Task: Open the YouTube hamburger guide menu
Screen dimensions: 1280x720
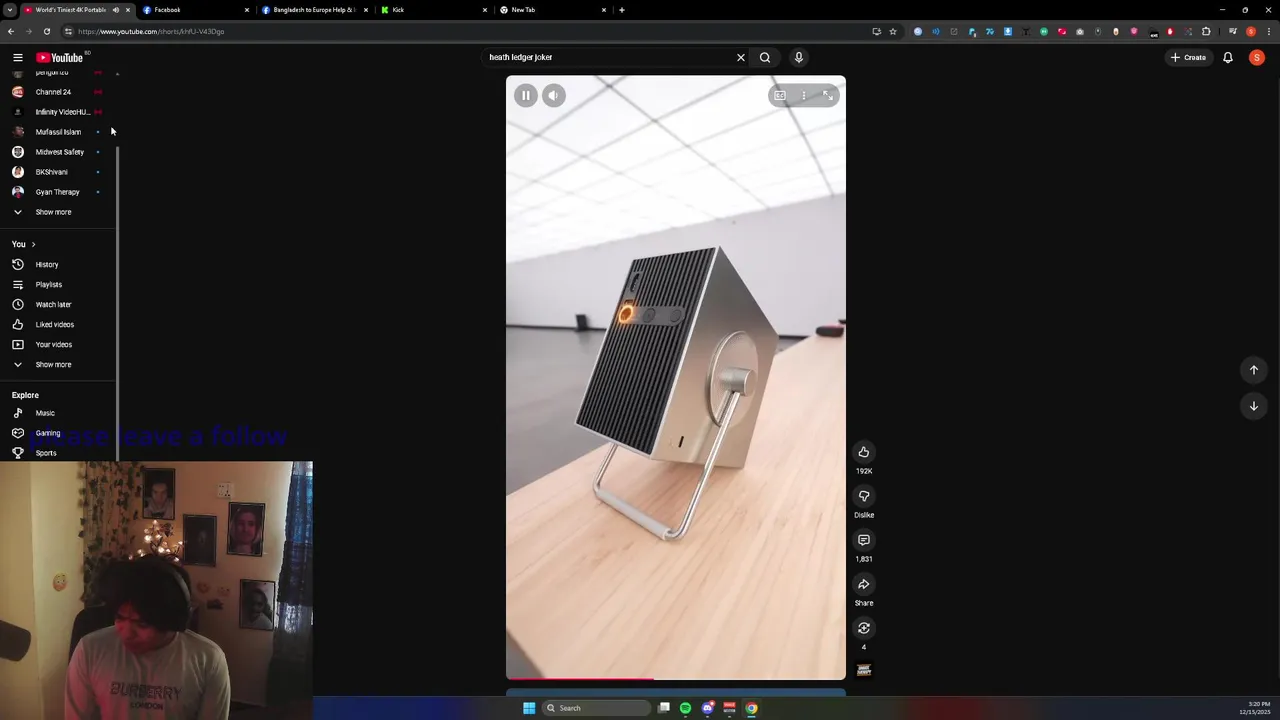Action: (x=17, y=57)
